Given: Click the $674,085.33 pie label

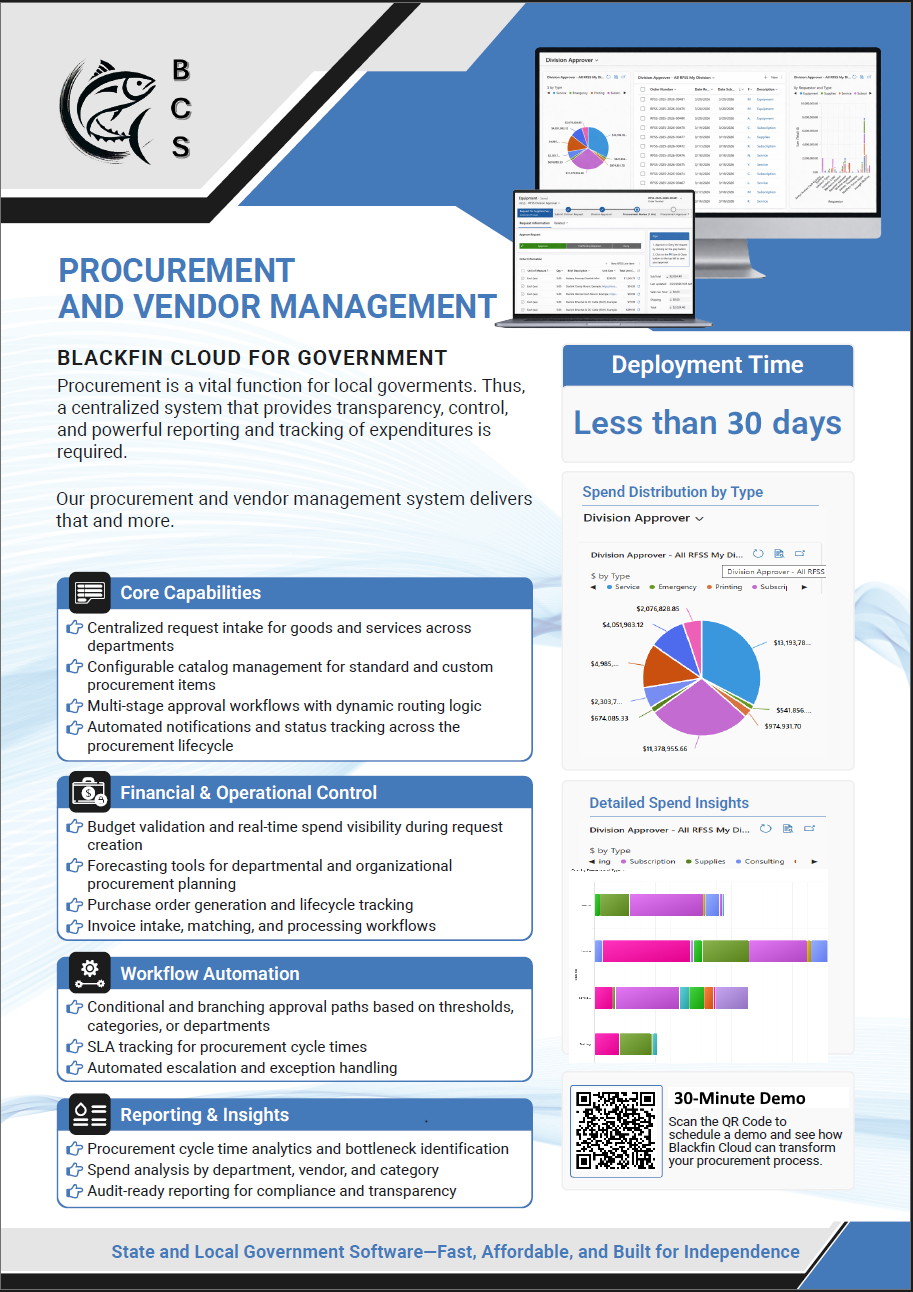Looking at the screenshot, I should click(x=609, y=718).
